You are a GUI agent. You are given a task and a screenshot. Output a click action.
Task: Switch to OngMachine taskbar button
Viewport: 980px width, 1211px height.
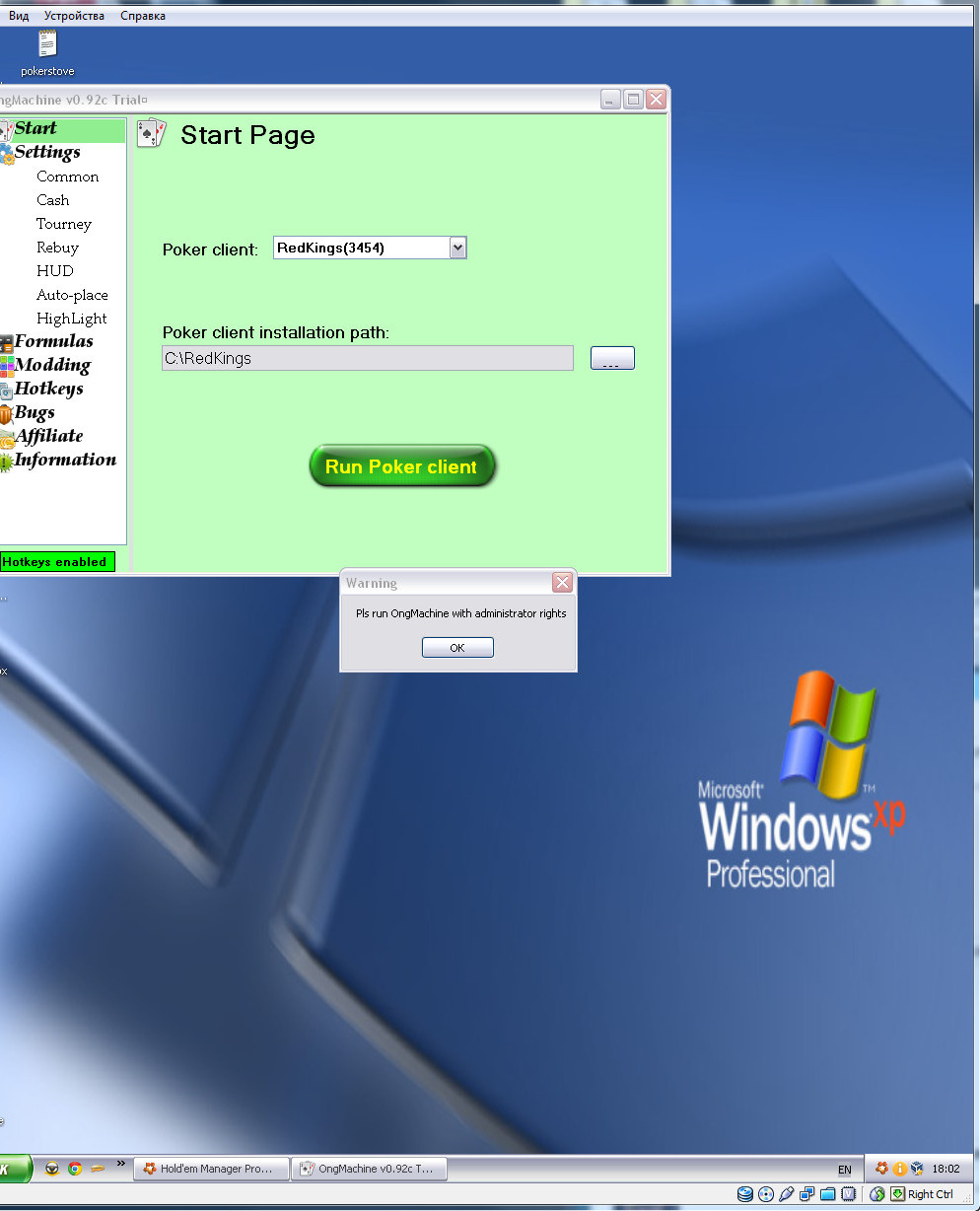[x=371, y=1169]
